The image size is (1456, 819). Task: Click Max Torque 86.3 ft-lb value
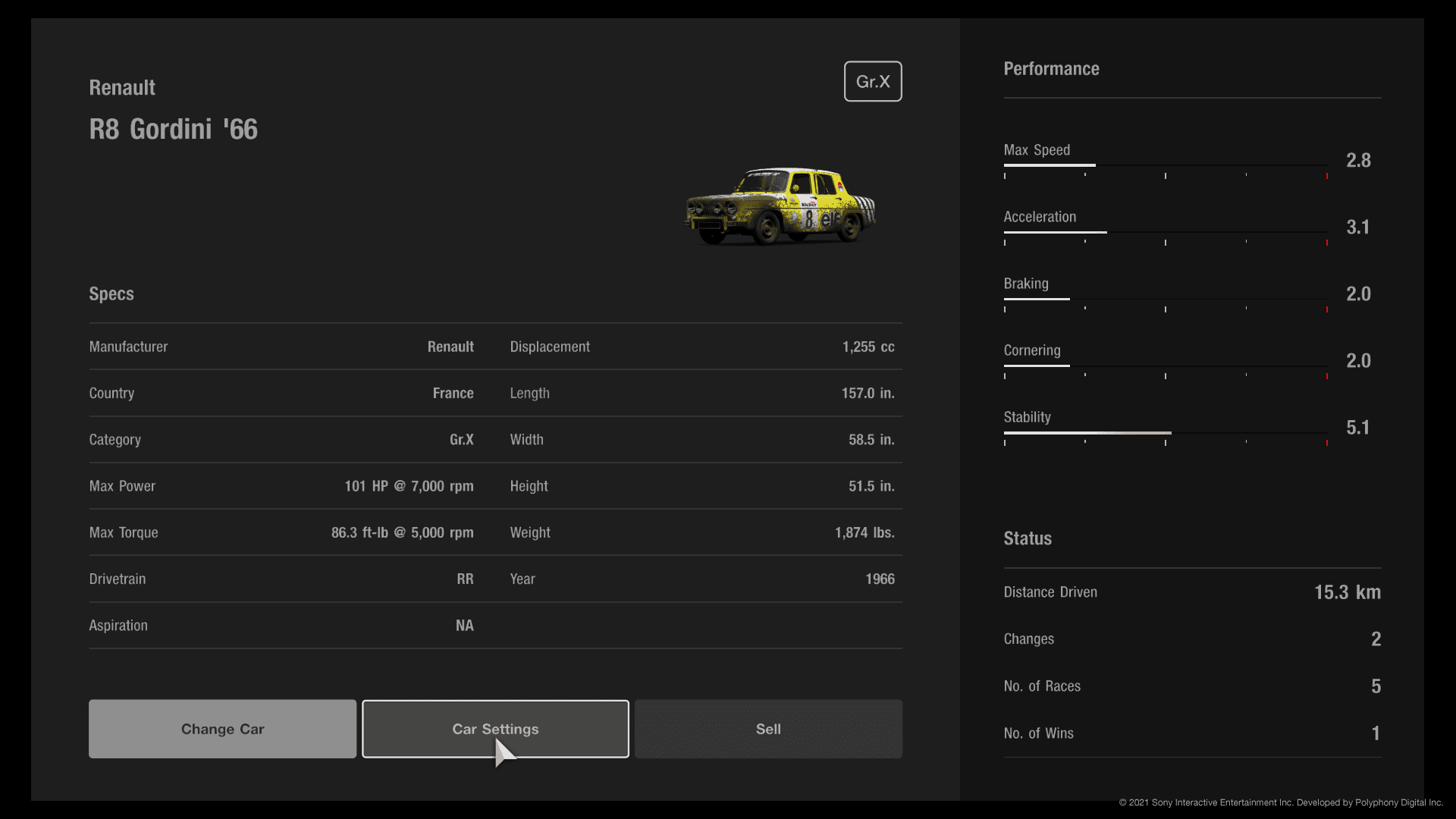(402, 532)
